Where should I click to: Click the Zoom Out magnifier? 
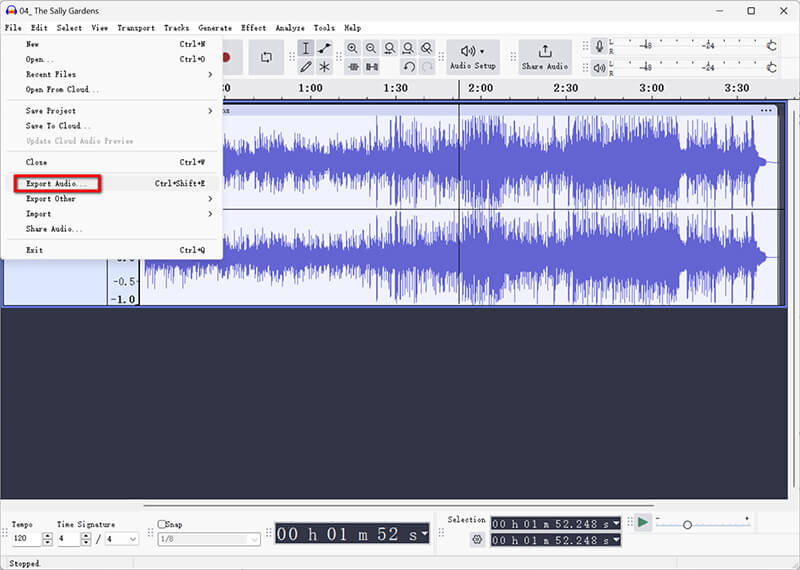(x=371, y=48)
